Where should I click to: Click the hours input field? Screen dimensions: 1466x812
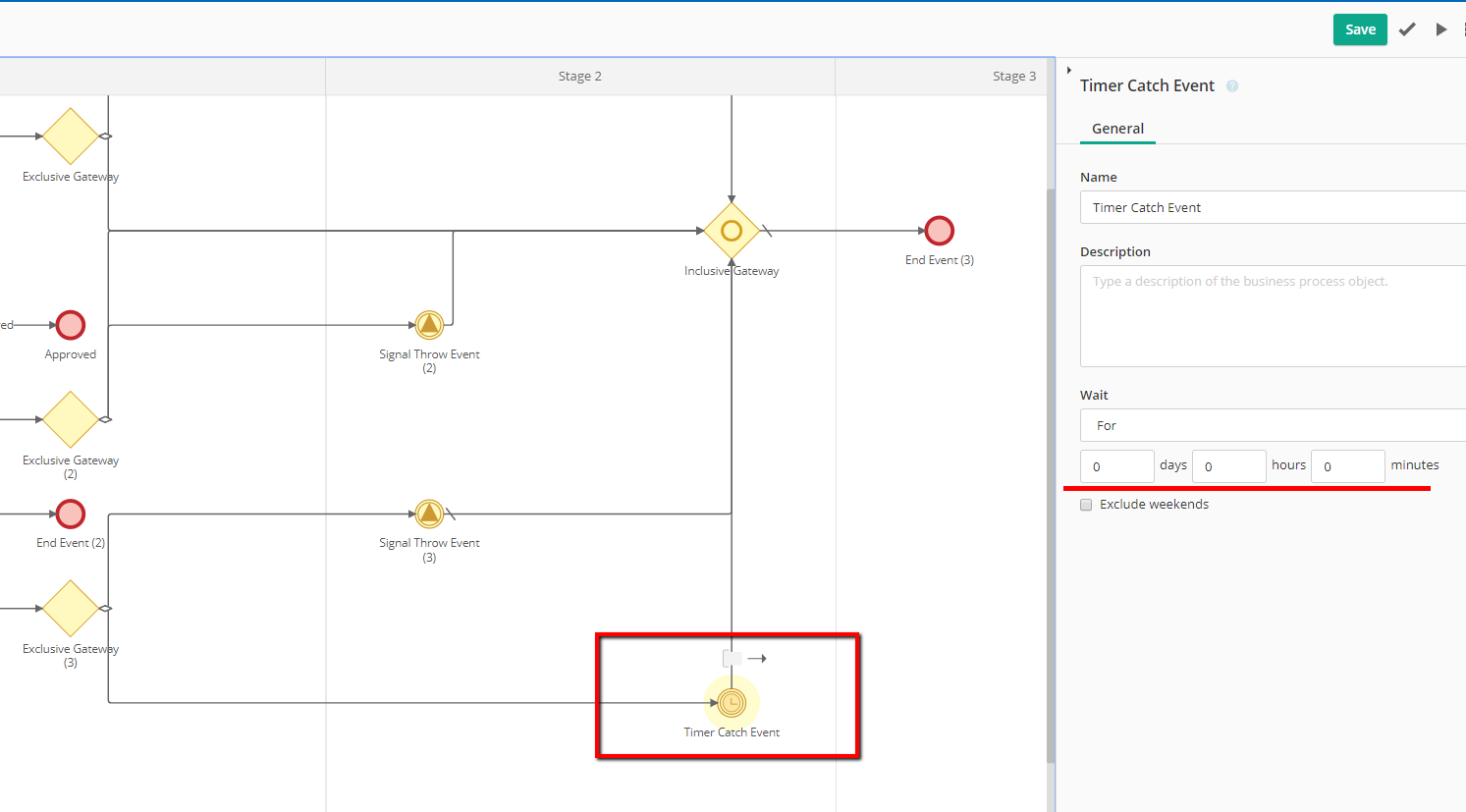(x=1228, y=466)
